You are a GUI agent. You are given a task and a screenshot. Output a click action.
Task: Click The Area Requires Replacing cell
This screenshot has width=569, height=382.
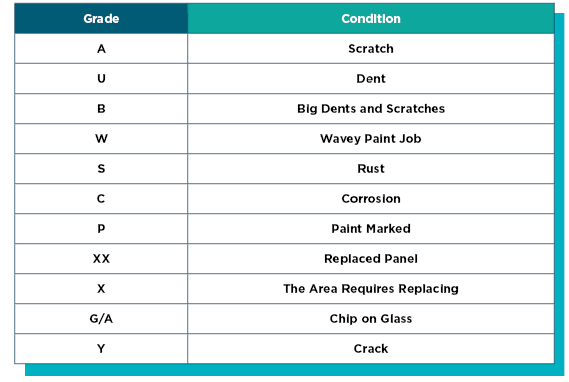coord(371,289)
